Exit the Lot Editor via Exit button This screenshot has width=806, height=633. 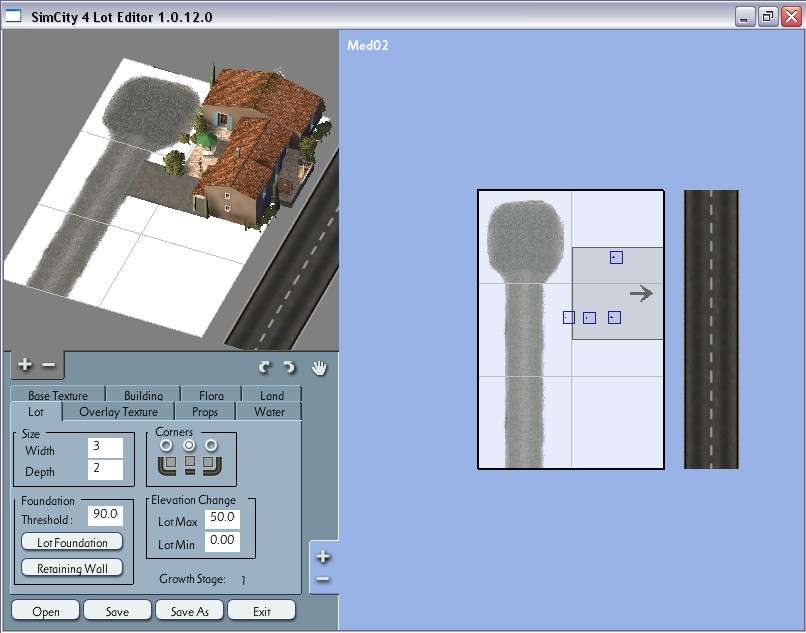click(261, 611)
